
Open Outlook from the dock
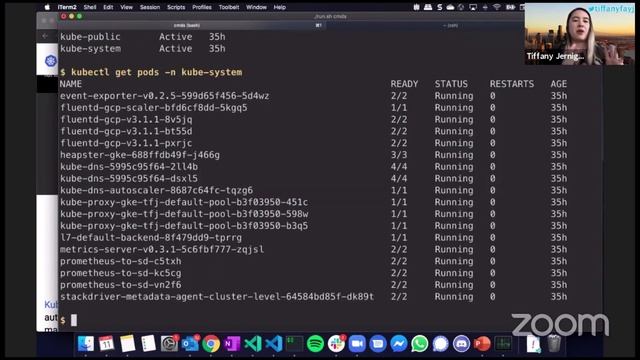tap(190, 344)
